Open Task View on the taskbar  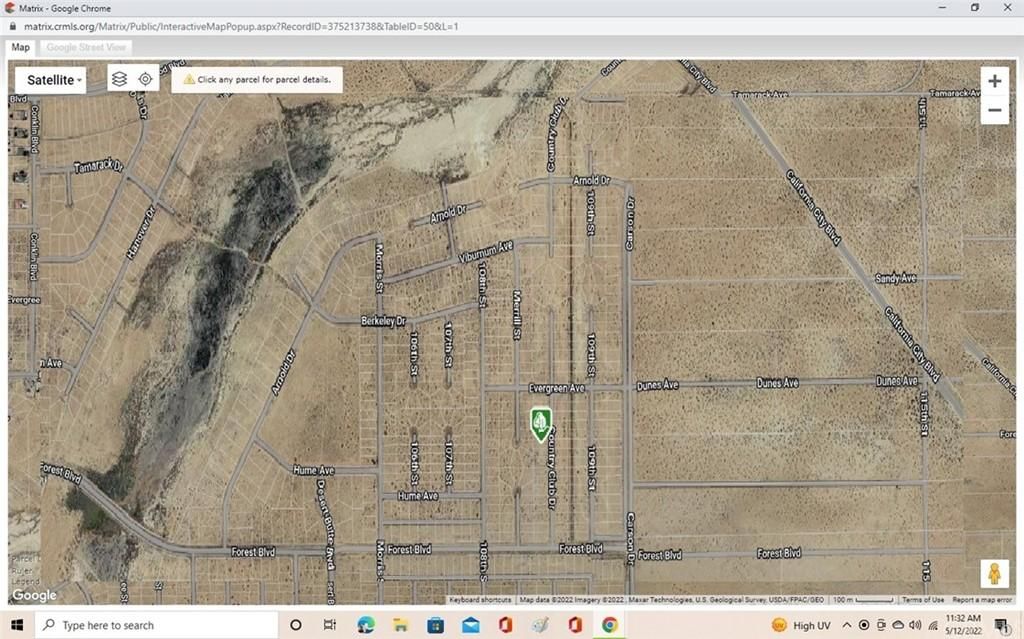330,625
